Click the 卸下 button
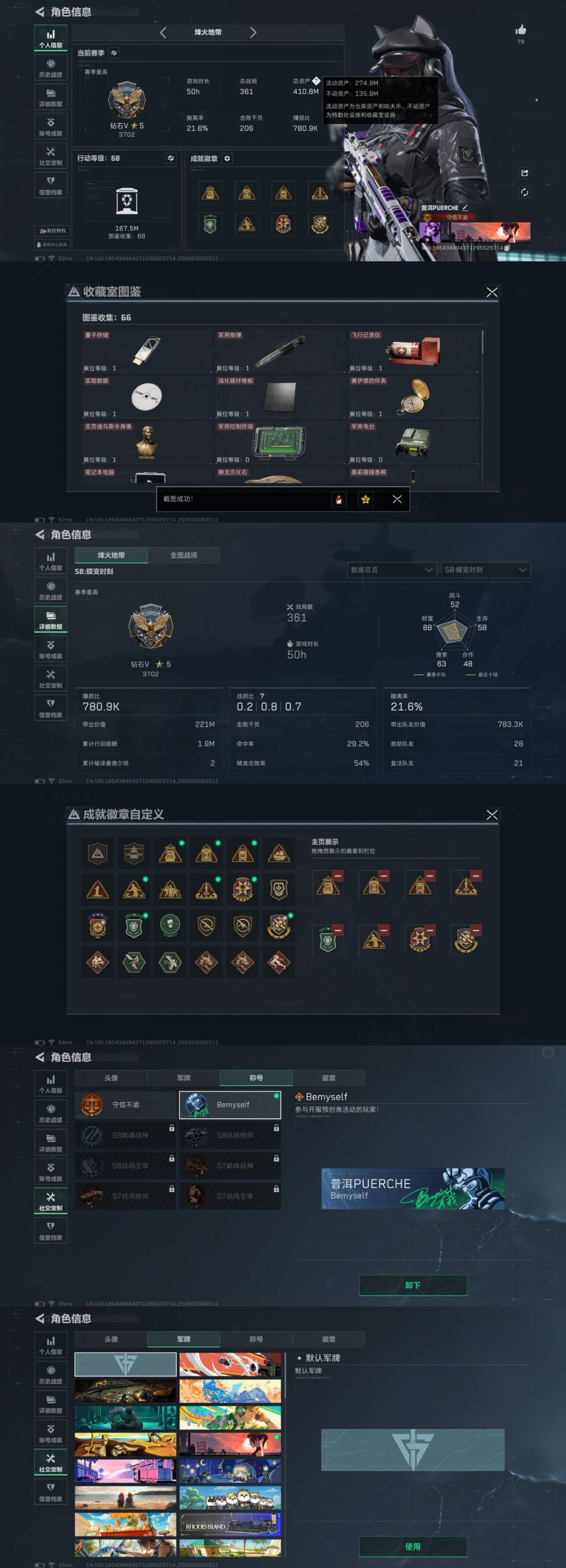 pyautogui.click(x=413, y=1285)
